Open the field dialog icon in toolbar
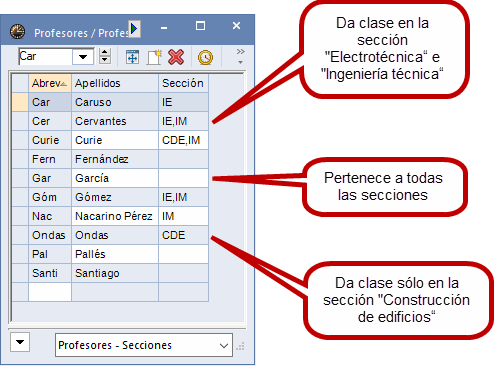 point(132,57)
